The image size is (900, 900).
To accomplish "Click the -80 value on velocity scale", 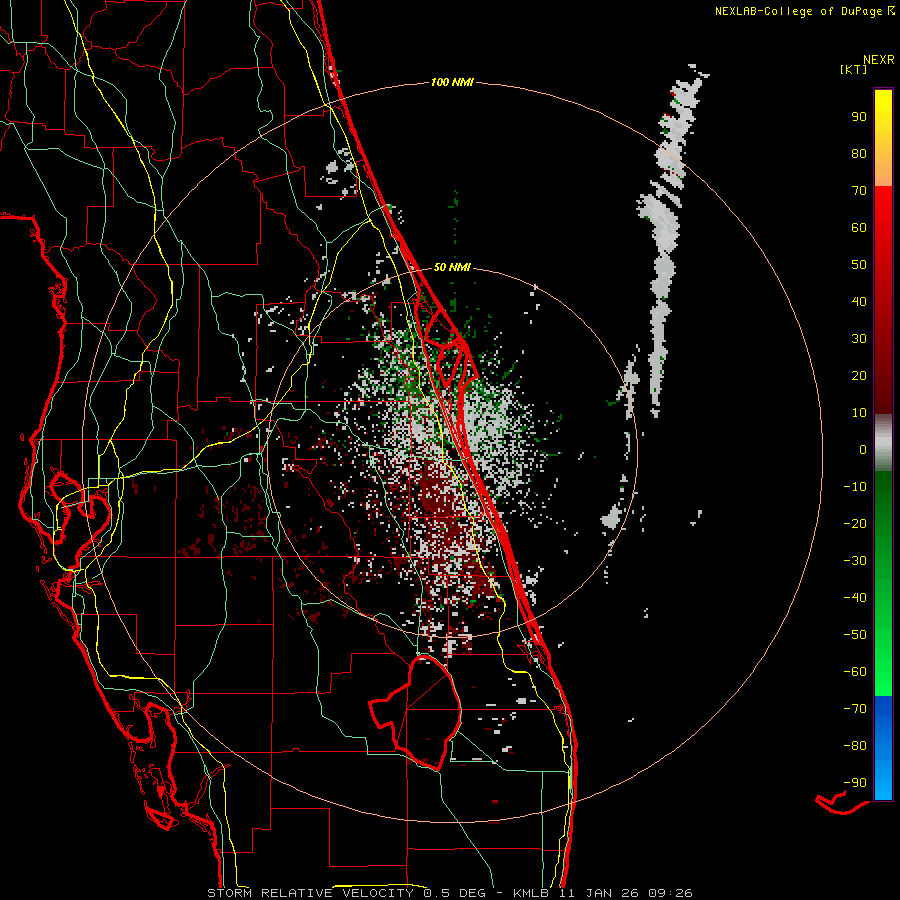I will click(x=855, y=746).
